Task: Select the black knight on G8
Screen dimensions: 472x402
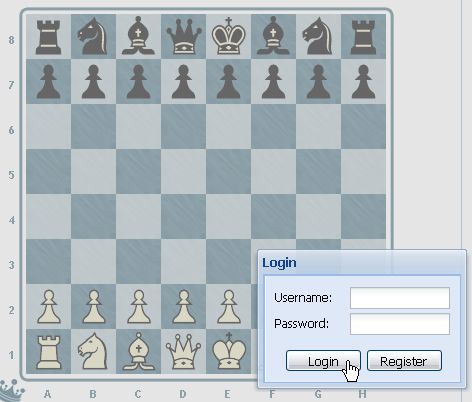Action: click(x=318, y=36)
